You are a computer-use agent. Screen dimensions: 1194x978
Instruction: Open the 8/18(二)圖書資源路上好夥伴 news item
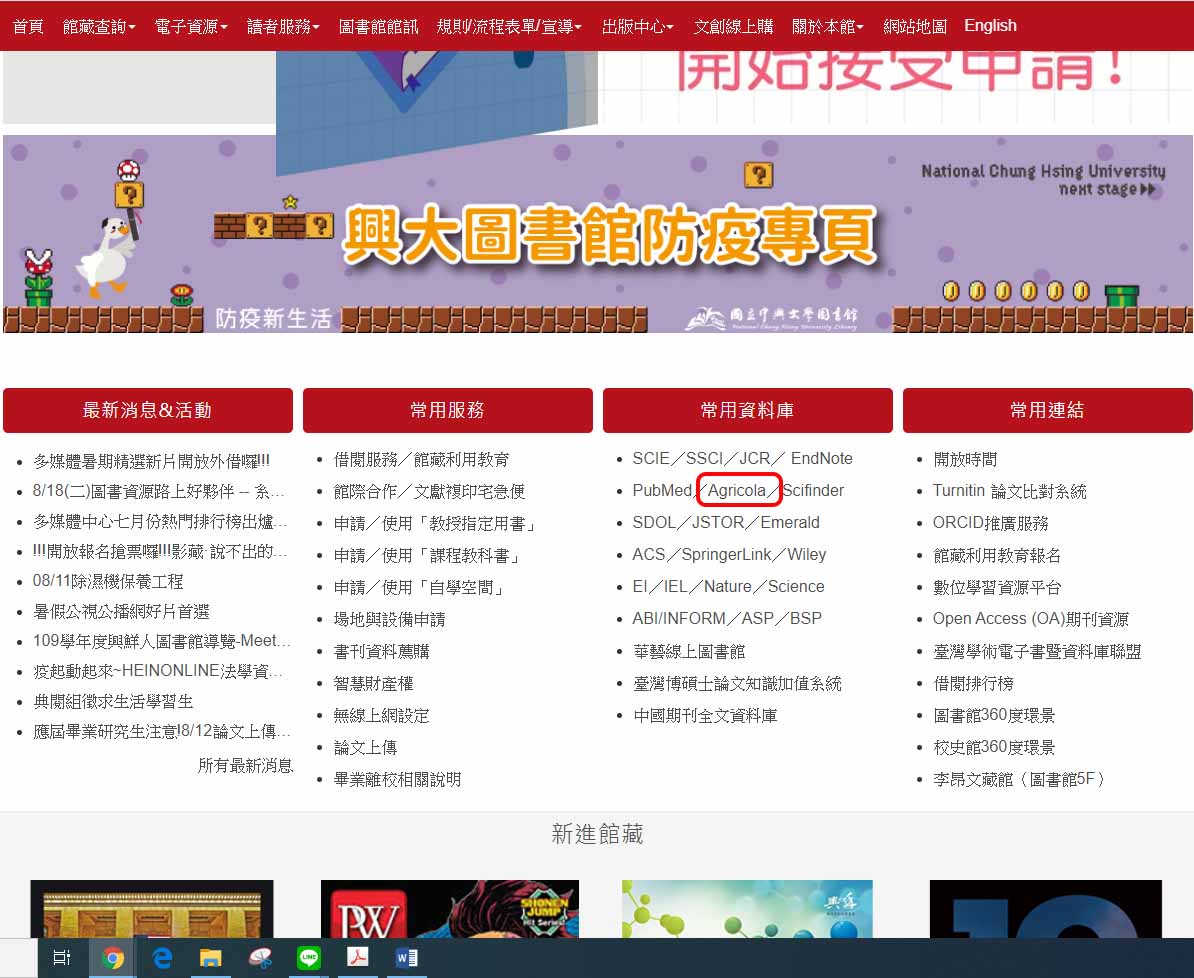click(x=159, y=491)
